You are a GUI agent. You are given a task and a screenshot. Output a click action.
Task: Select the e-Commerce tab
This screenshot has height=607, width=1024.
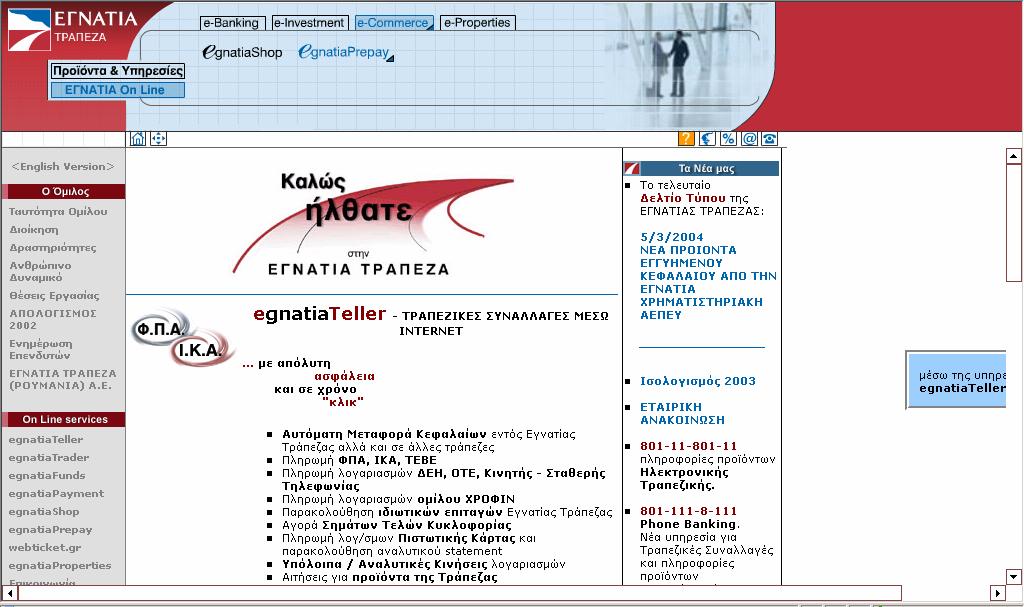394,23
